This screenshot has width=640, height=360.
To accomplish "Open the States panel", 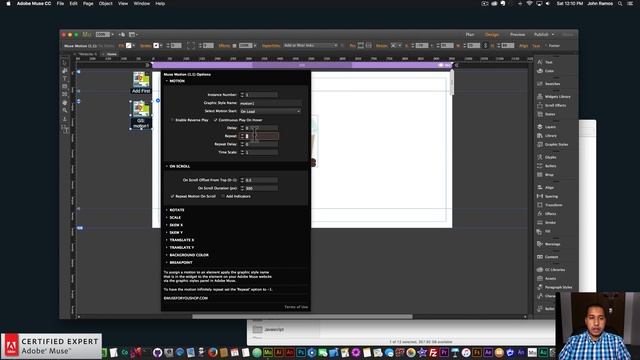I will point(546,114).
